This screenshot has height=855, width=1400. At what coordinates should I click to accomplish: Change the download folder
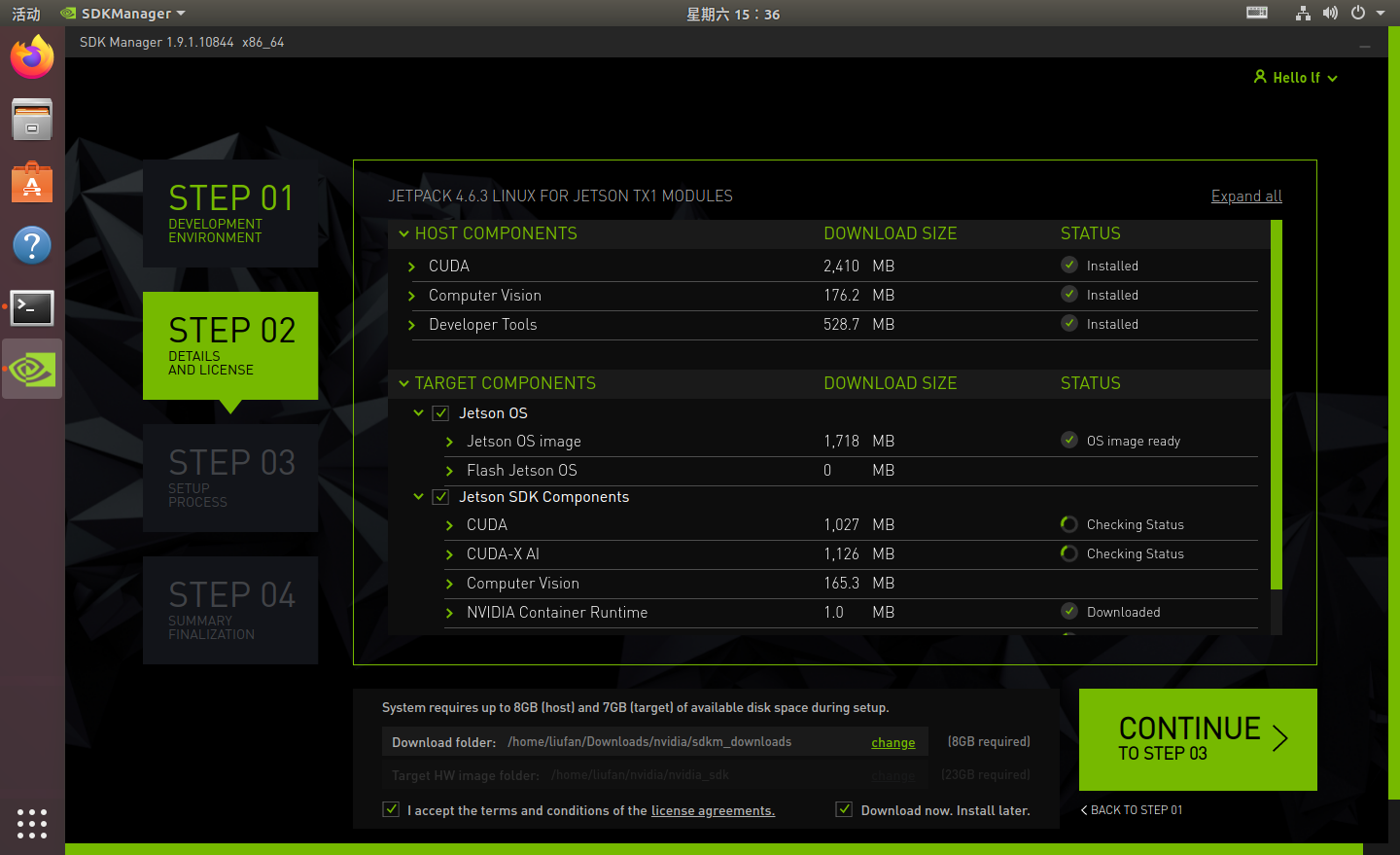coord(893,742)
